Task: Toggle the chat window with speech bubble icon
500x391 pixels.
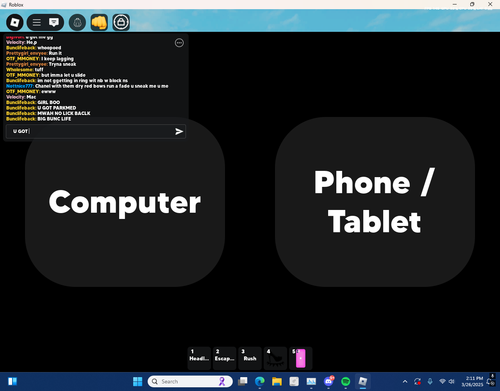Action: tap(54, 22)
